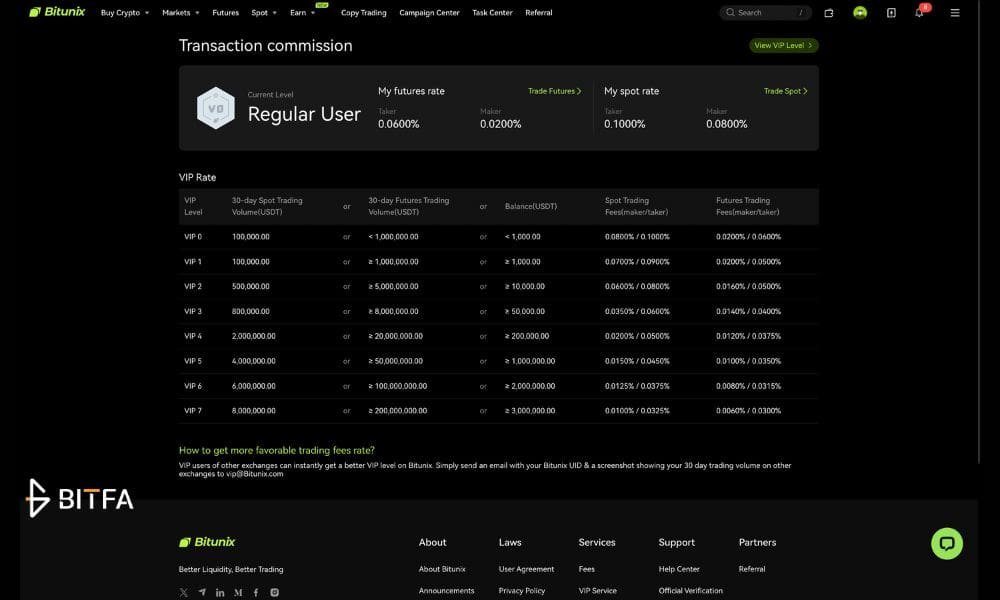Image resolution: width=1000 pixels, height=600 pixels.
Task: Open Bitunix Medium social icon
Action: point(238,592)
